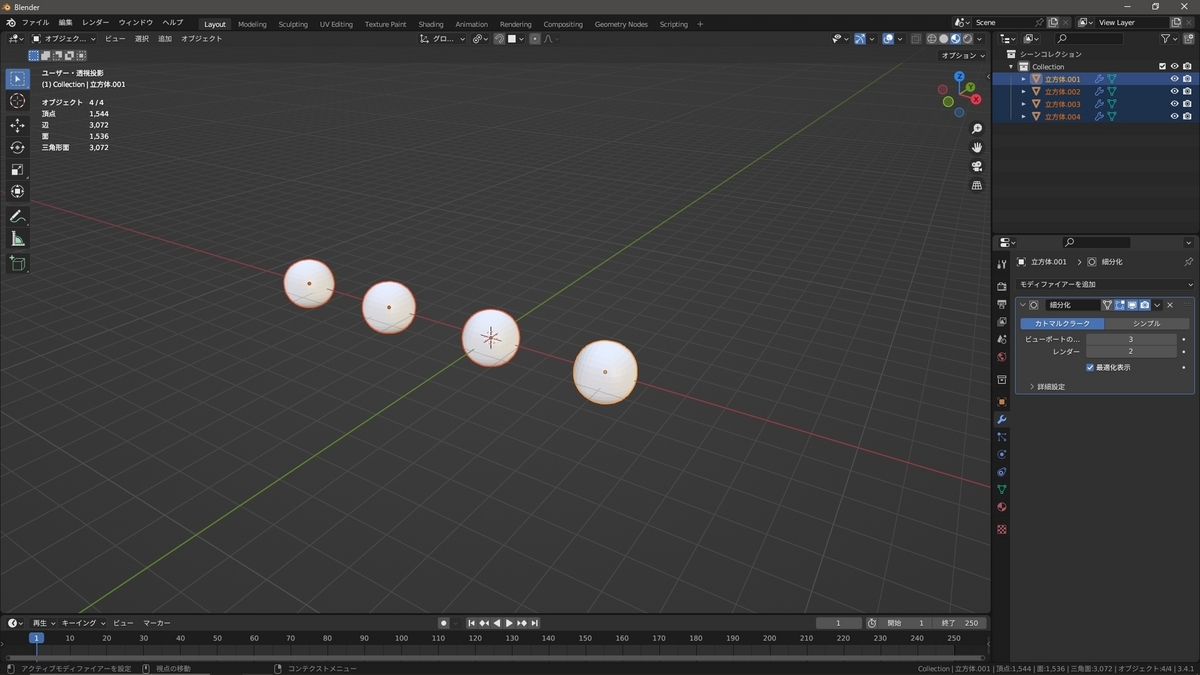Open the Output properties tab
The width and height of the screenshot is (1200, 675).
(1001, 304)
